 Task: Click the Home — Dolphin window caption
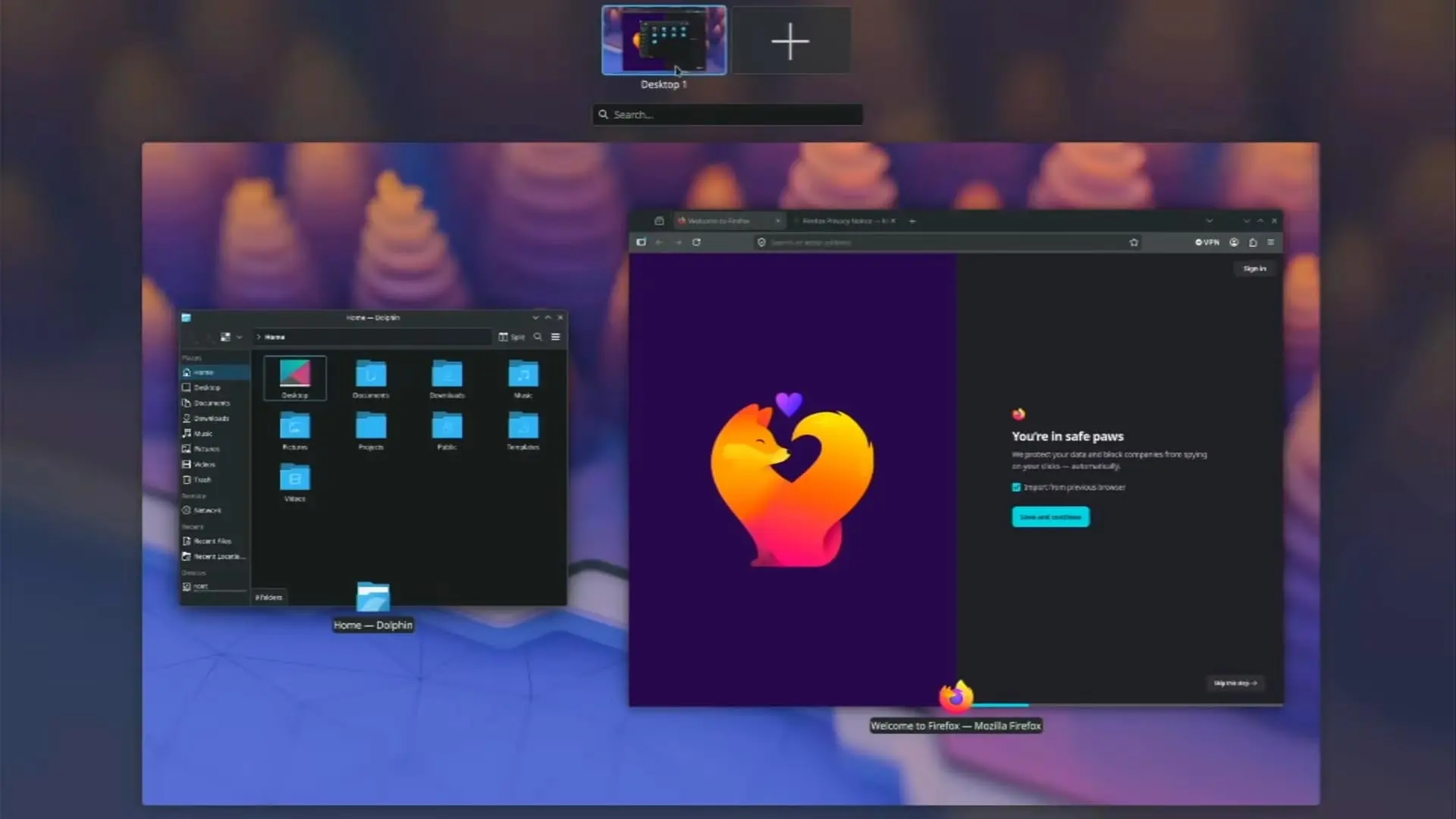(x=373, y=625)
